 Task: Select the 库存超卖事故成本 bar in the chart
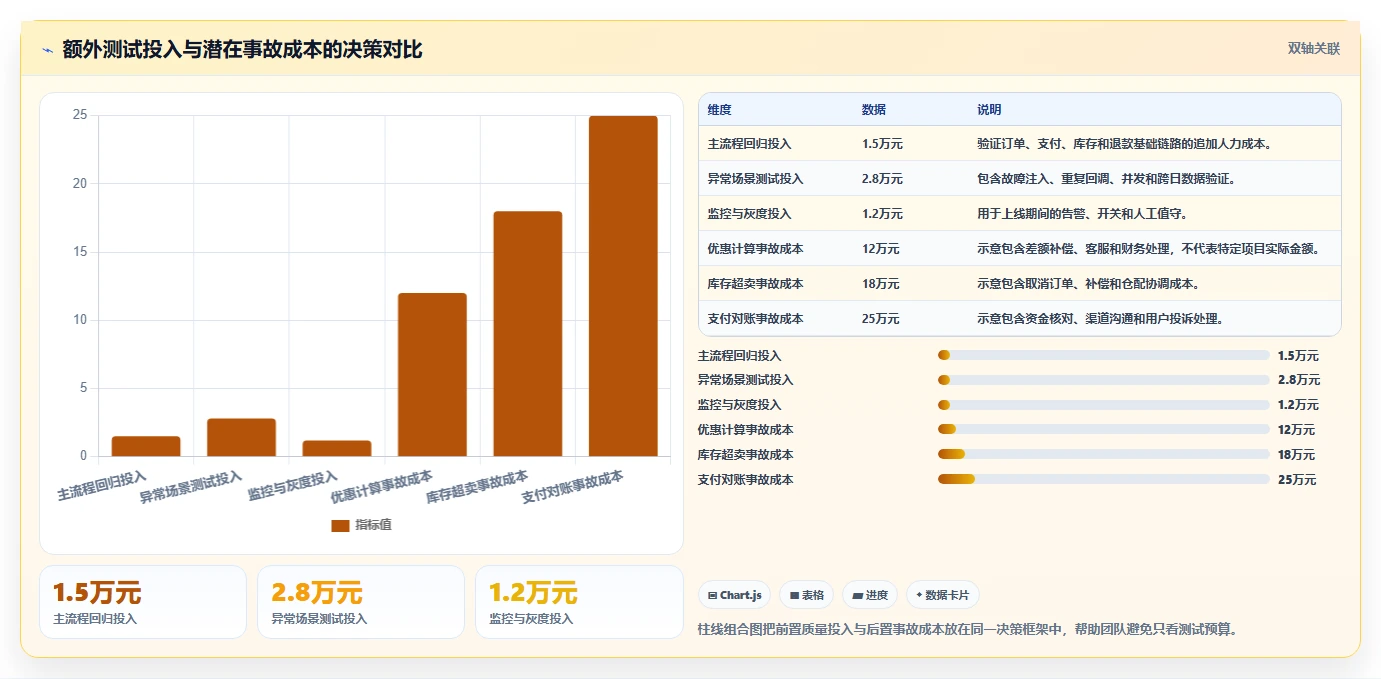528,333
